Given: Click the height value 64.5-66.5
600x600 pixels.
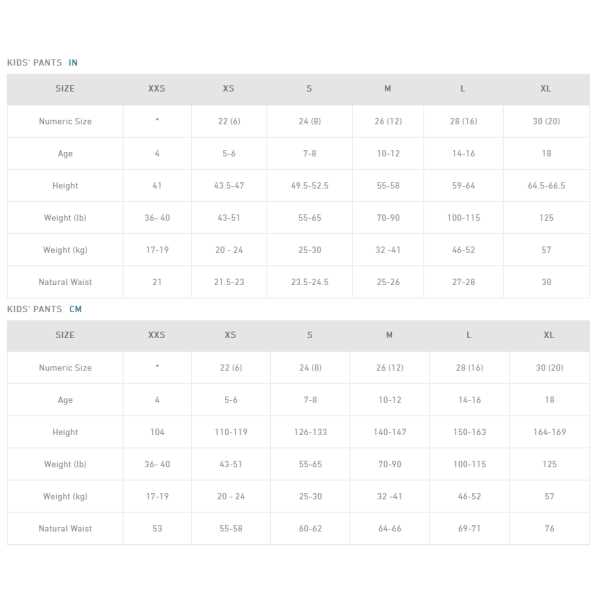Looking at the screenshot, I should point(546,186).
